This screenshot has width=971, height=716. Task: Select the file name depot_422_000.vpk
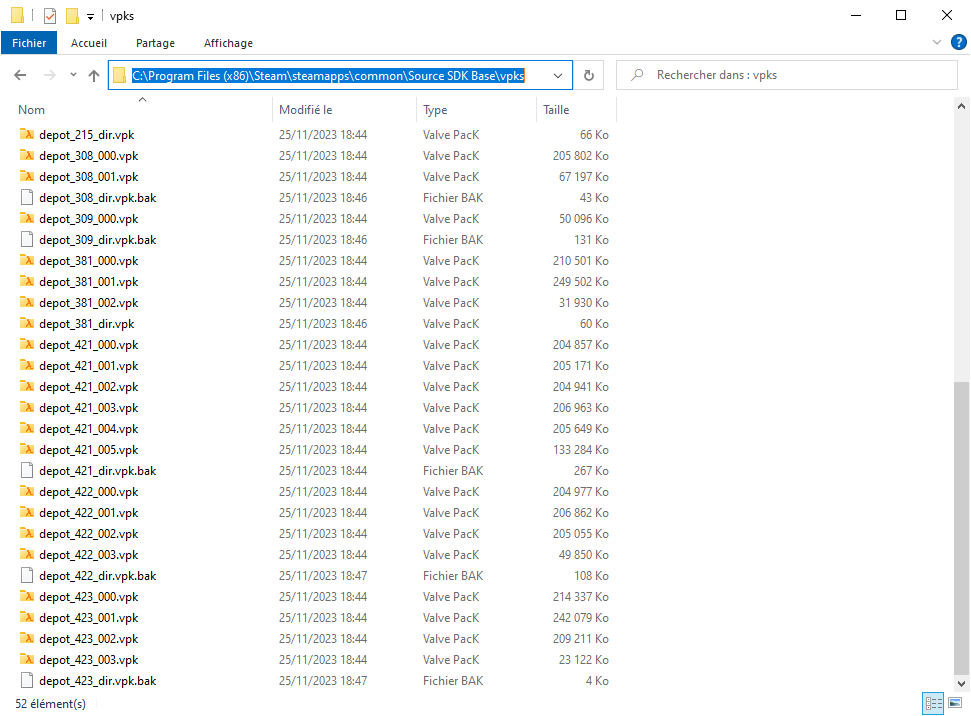coord(89,492)
